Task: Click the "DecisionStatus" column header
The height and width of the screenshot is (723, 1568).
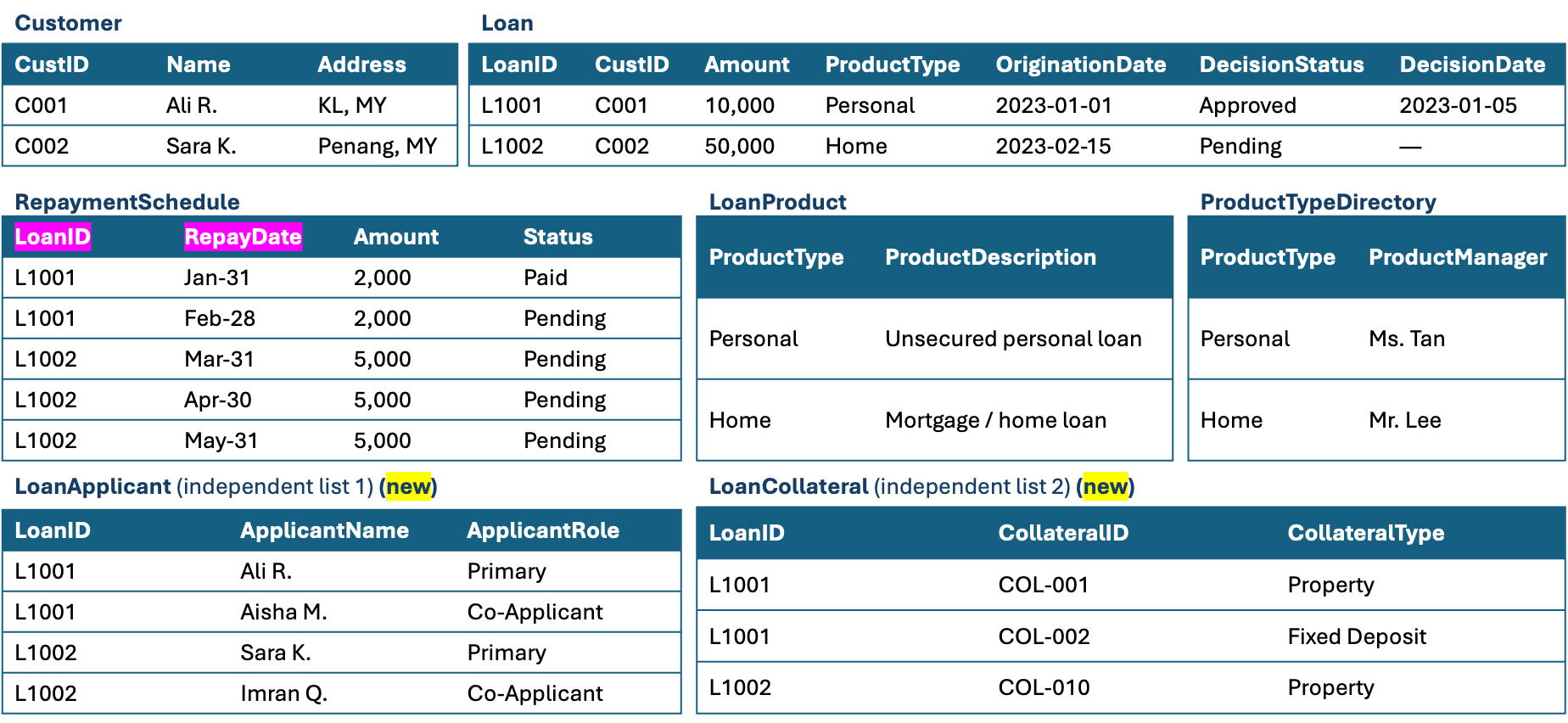Action: point(1281,64)
